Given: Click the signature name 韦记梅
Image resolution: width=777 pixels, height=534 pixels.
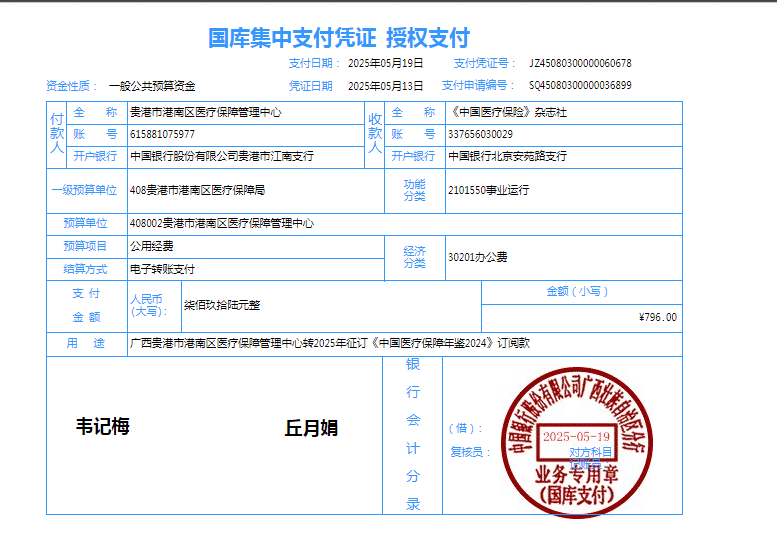Looking at the screenshot, I should tap(103, 427).
